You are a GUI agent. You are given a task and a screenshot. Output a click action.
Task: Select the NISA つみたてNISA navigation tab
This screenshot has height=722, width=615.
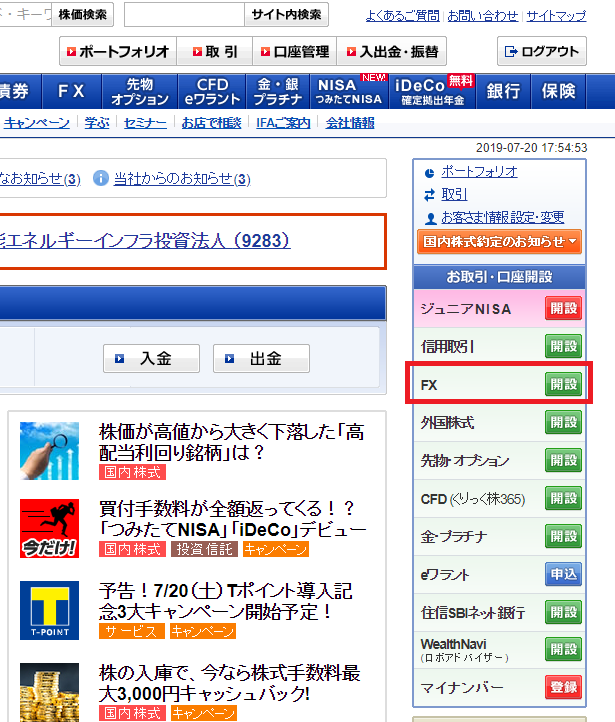349,91
